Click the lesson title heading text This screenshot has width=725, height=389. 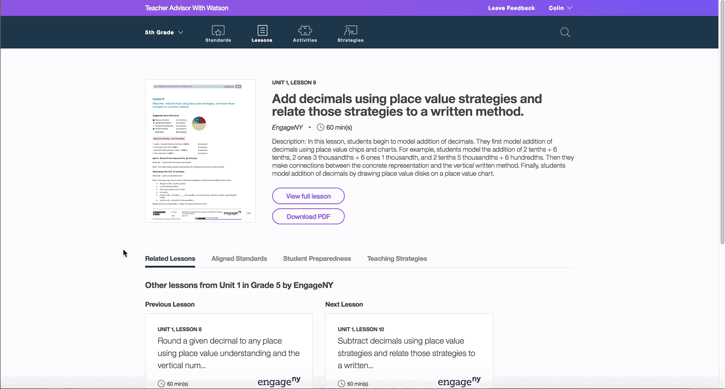click(407, 105)
